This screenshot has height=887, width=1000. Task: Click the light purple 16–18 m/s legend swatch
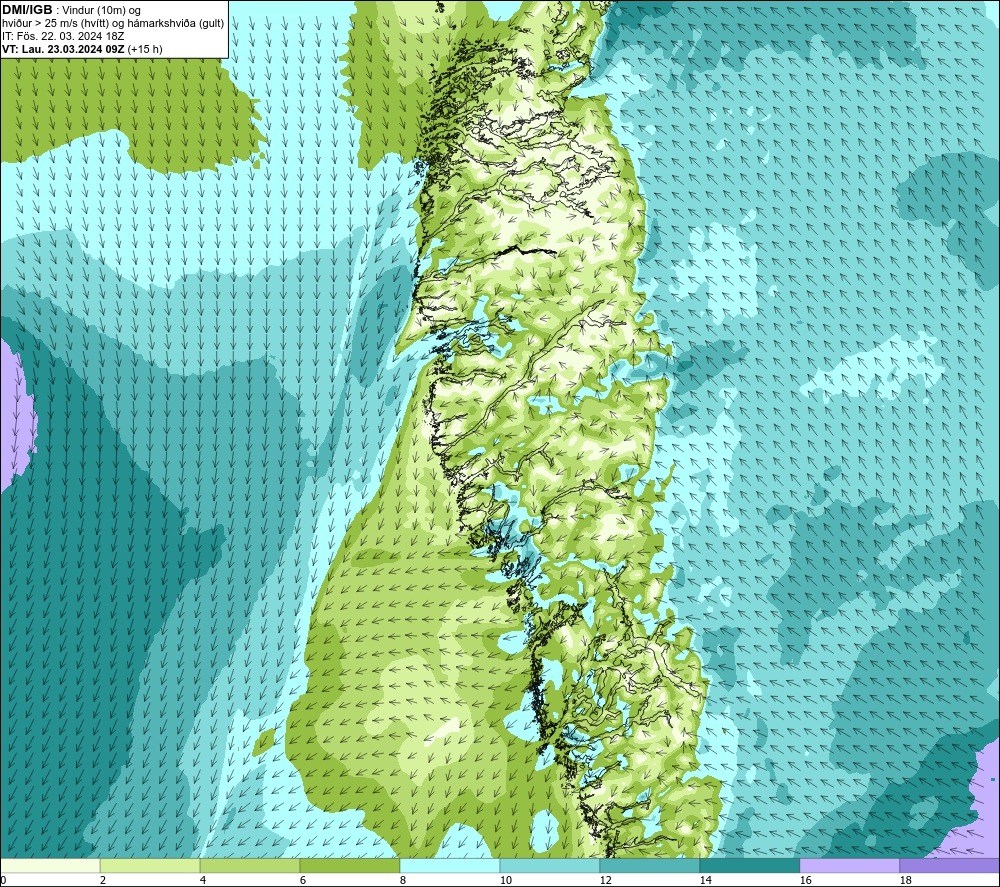849,865
